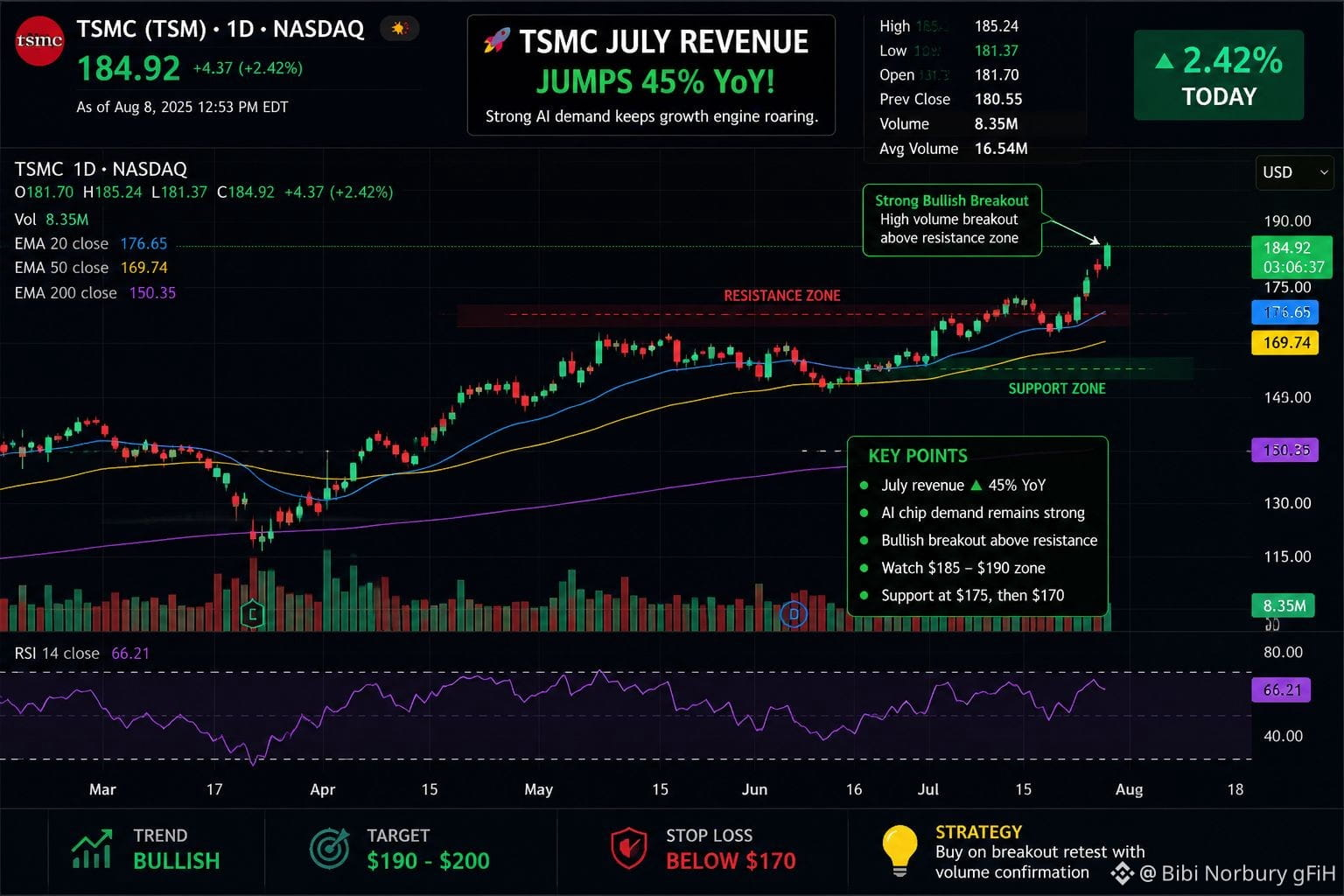Click the 80.00 RSI axis label
1344x896 pixels.
(1283, 652)
